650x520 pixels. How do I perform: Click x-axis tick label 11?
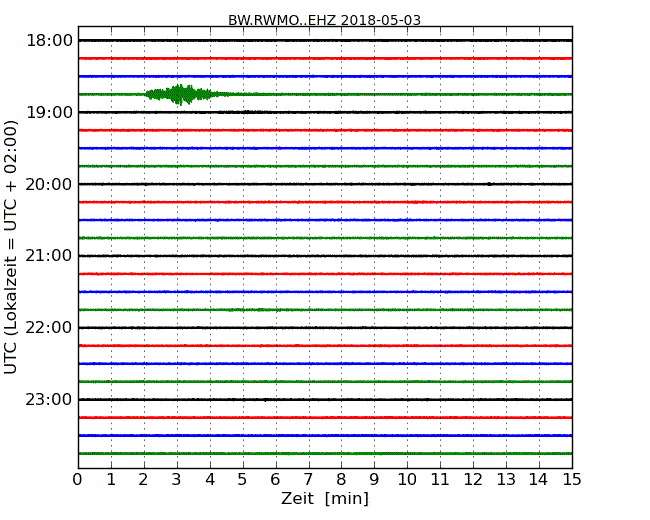pyautogui.click(x=440, y=479)
